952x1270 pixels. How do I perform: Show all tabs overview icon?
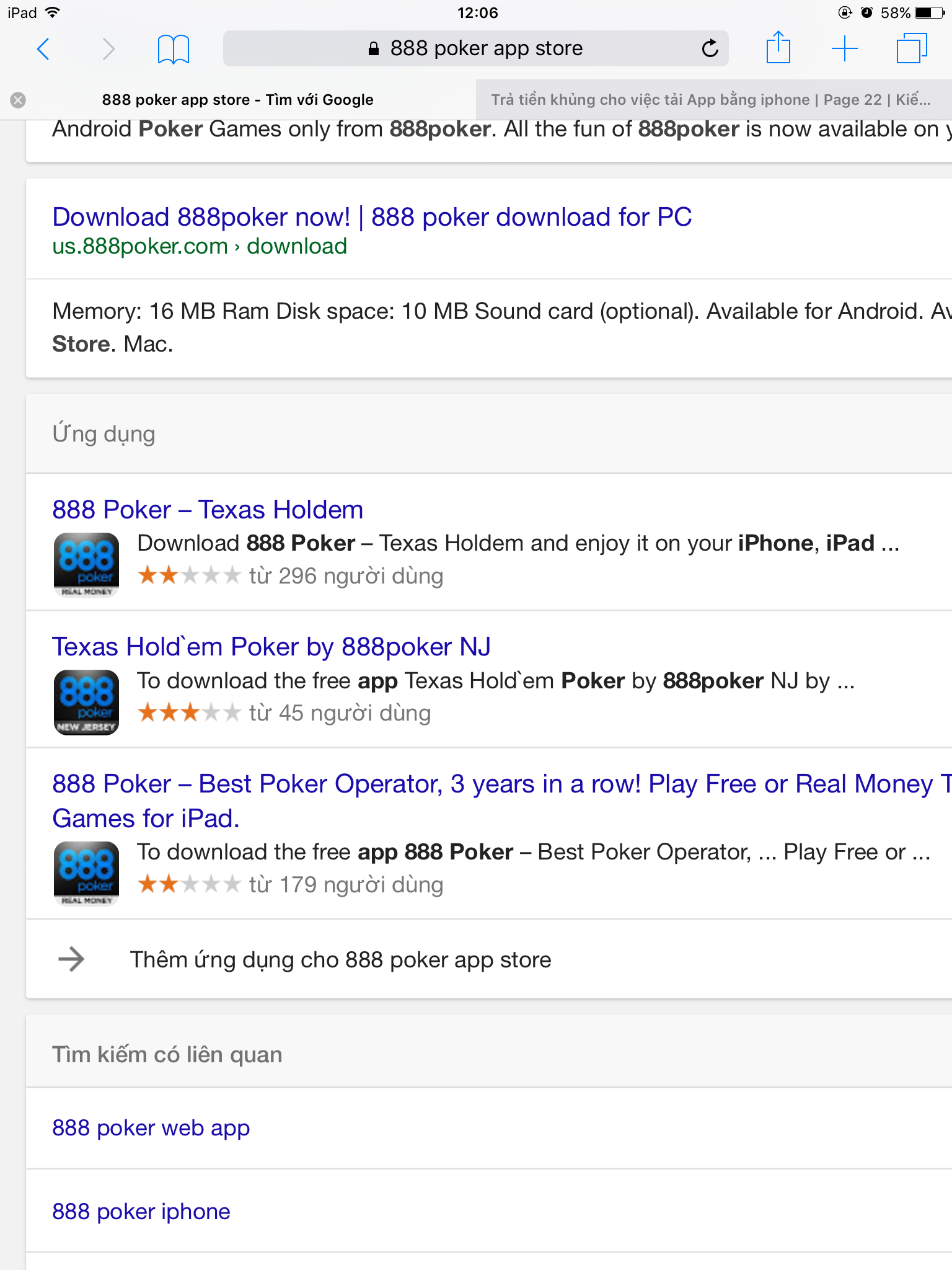[x=911, y=48]
